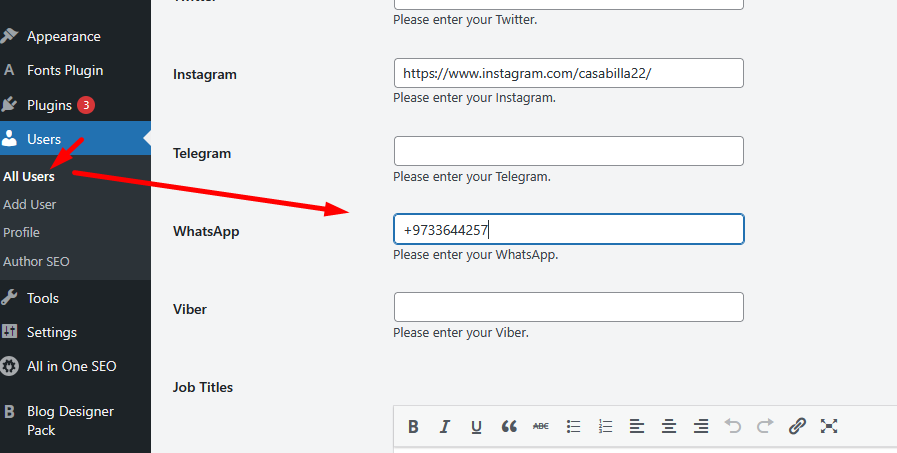Center align the editor text
Image resolution: width=897 pixels, height=453 pixels.
669,426
